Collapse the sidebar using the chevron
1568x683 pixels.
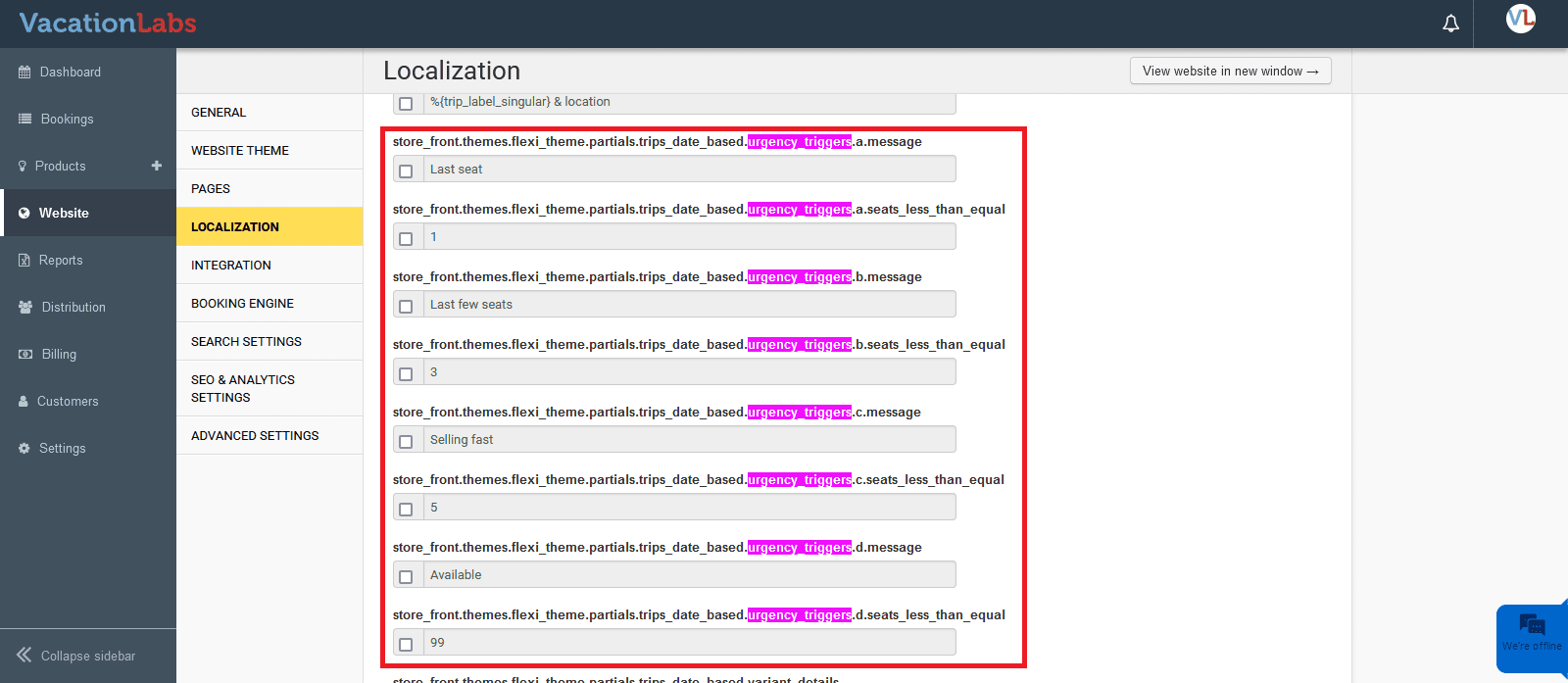click(24, 656)
